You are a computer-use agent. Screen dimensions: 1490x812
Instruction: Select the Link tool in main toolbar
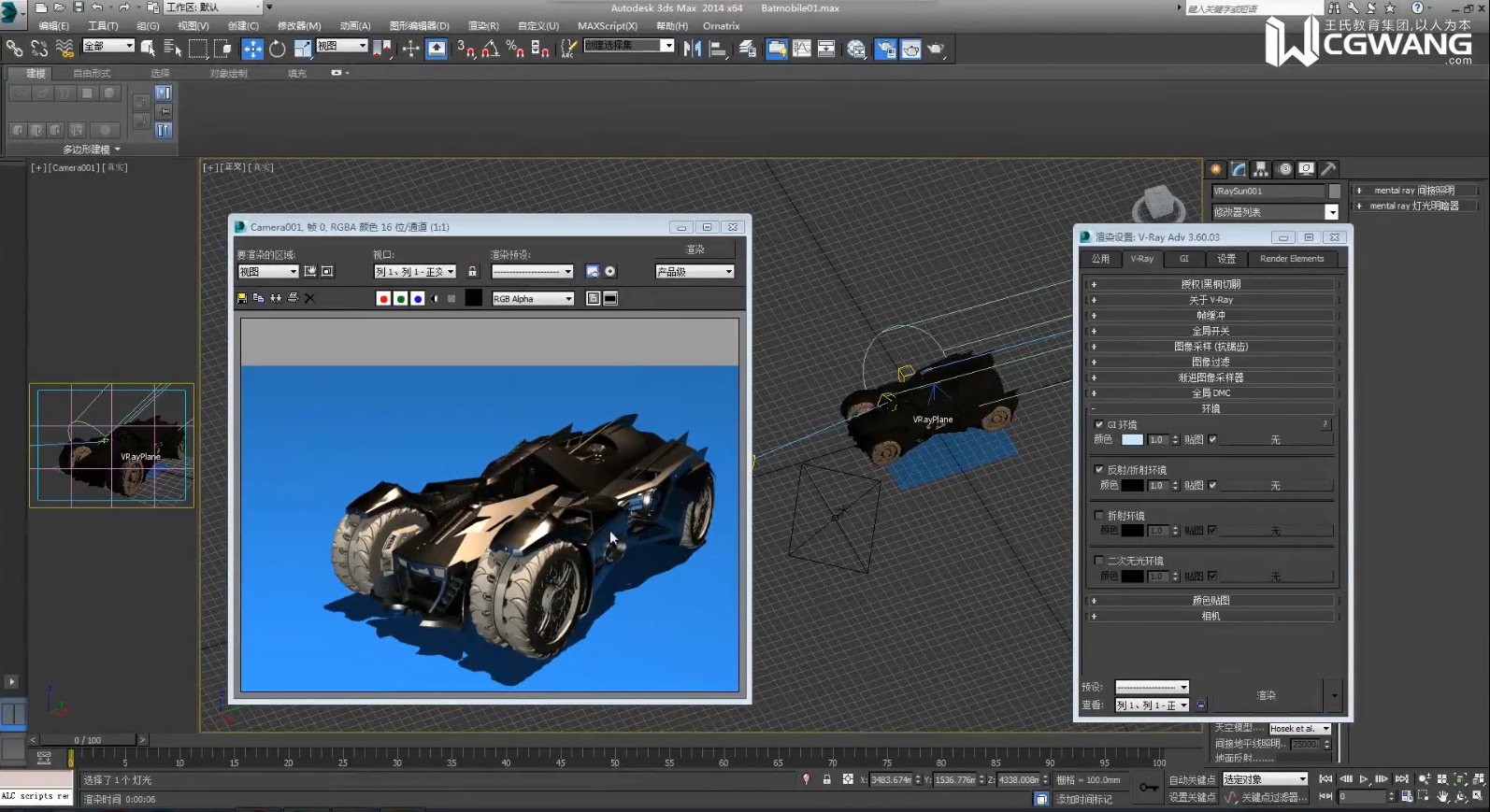pyautogui.click(x=14, y=48)
